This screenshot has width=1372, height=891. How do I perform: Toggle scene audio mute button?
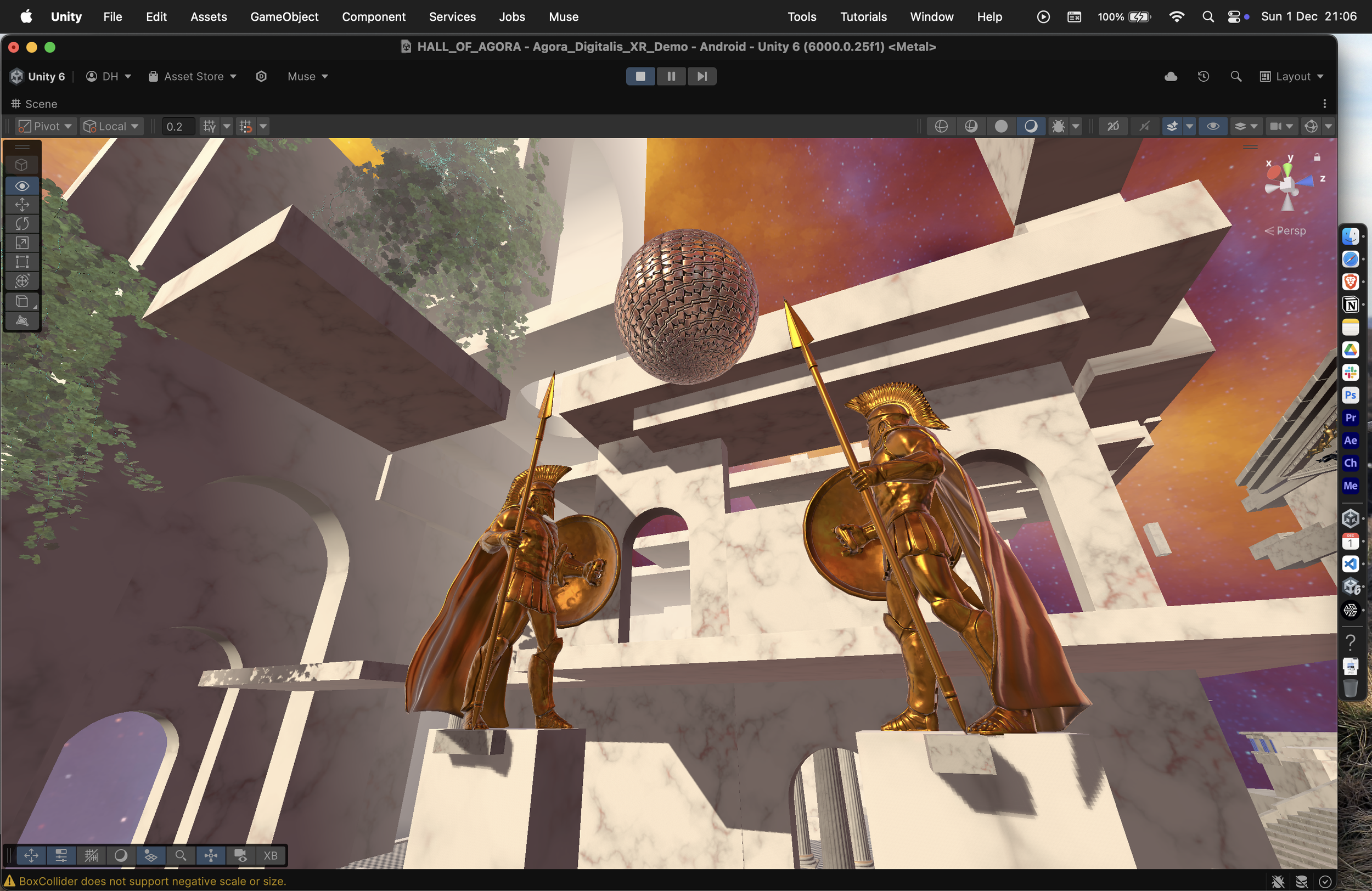(x=1144, y=126)
